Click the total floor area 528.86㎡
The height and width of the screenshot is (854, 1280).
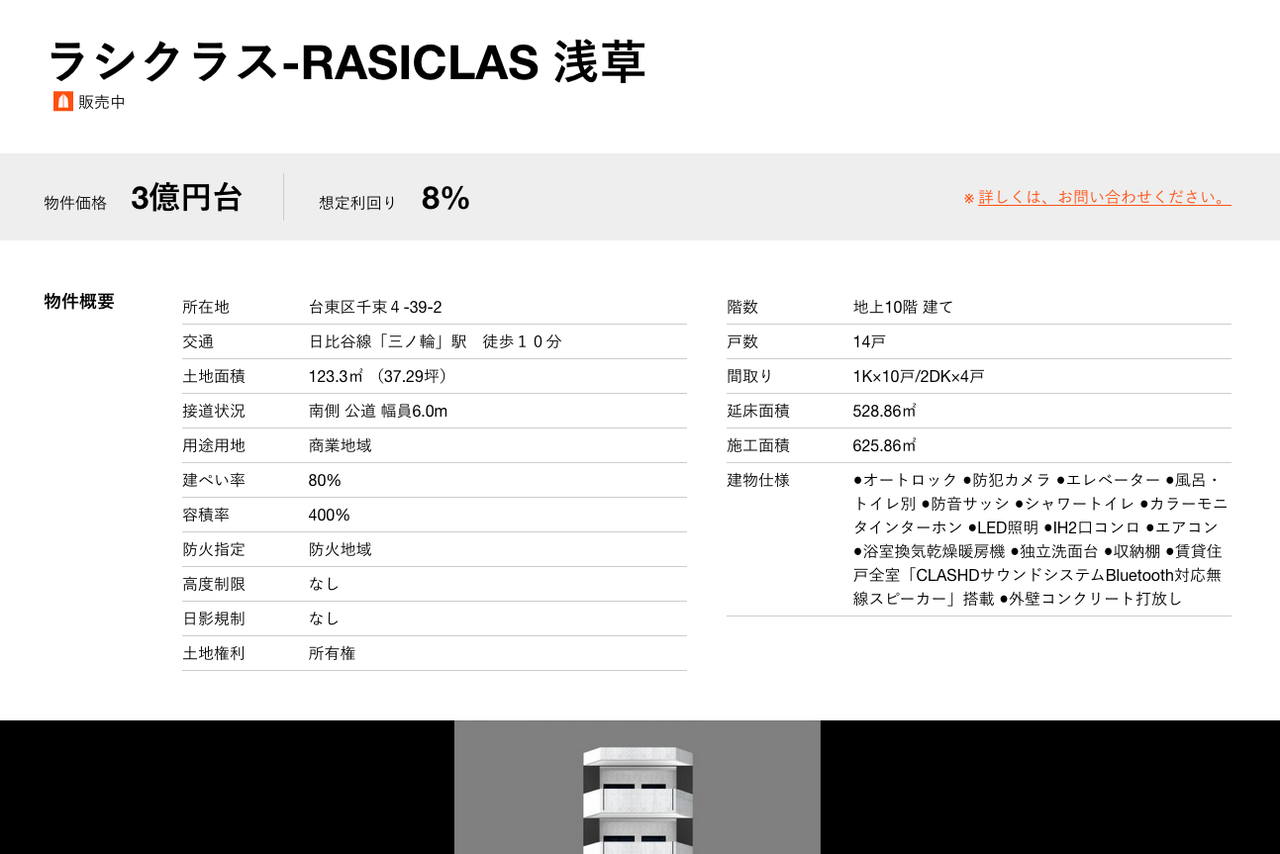pos(884,411)
